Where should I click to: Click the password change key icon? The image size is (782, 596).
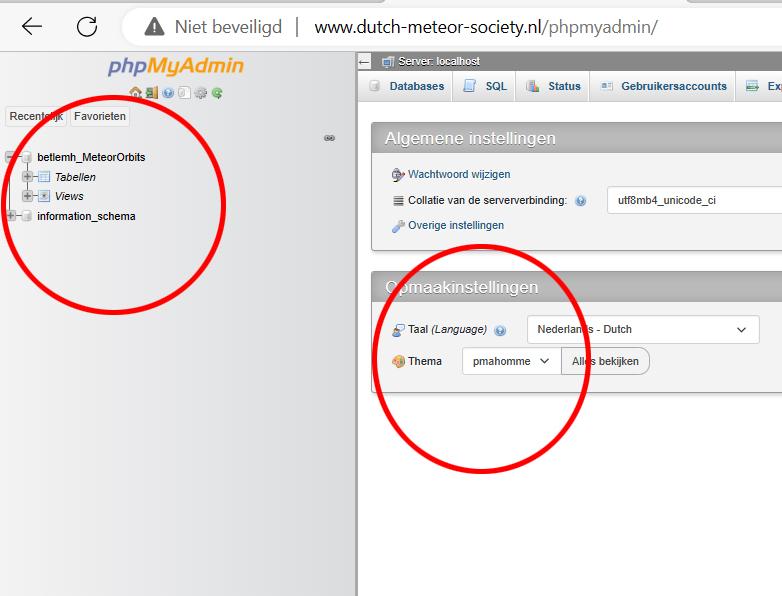[397, 175]
